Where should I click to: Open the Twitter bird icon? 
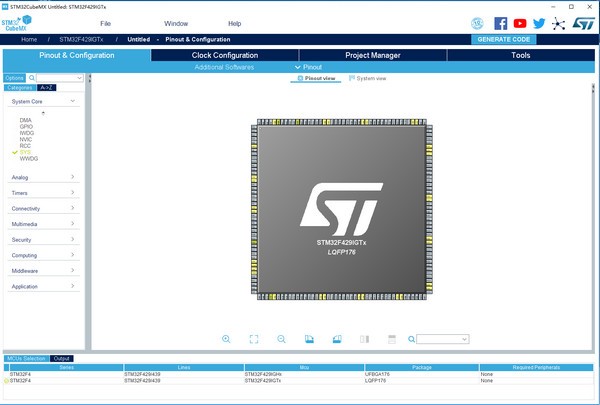tap(540, 23)
